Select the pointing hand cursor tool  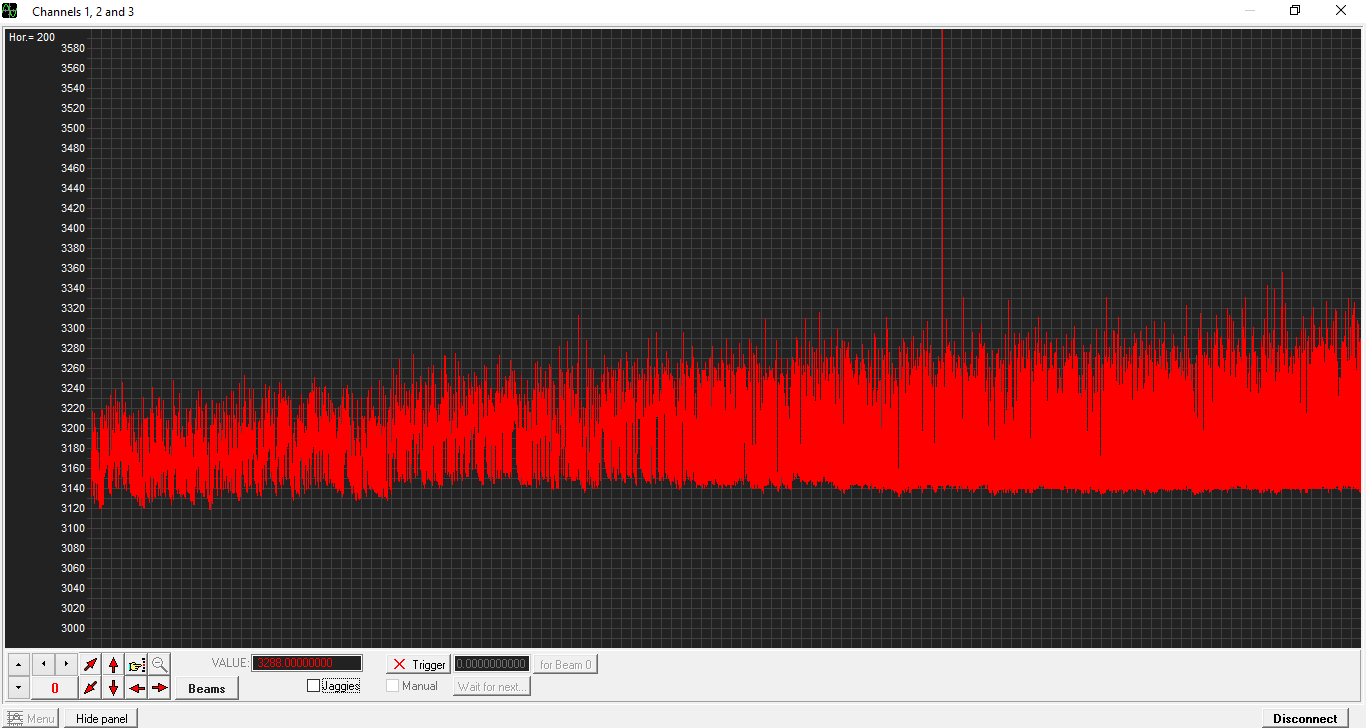(137, 664)
